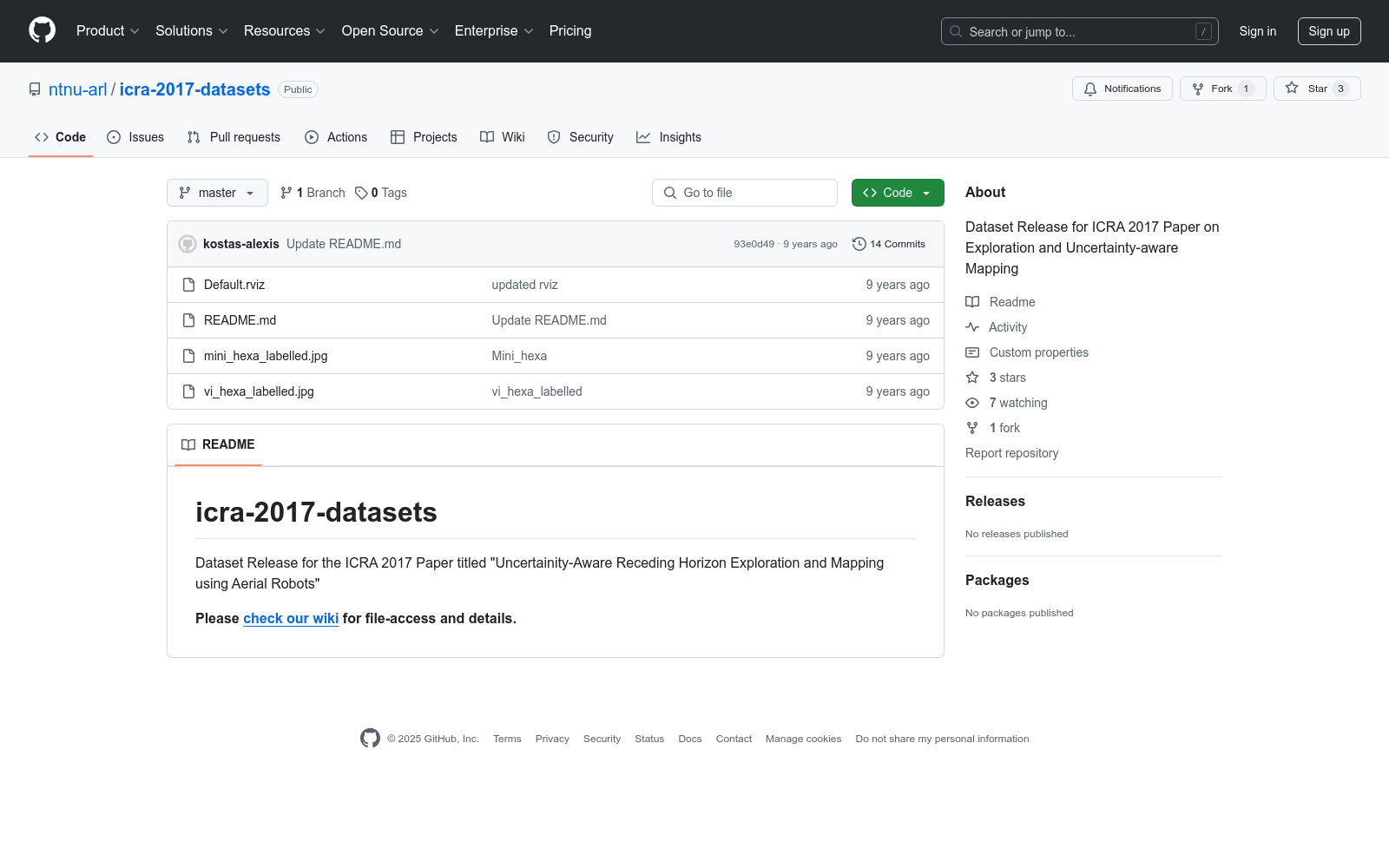Screen dimensions: 1389x868
Task: Switch to the Wiki tab
Action: click(x=503, y=137)
